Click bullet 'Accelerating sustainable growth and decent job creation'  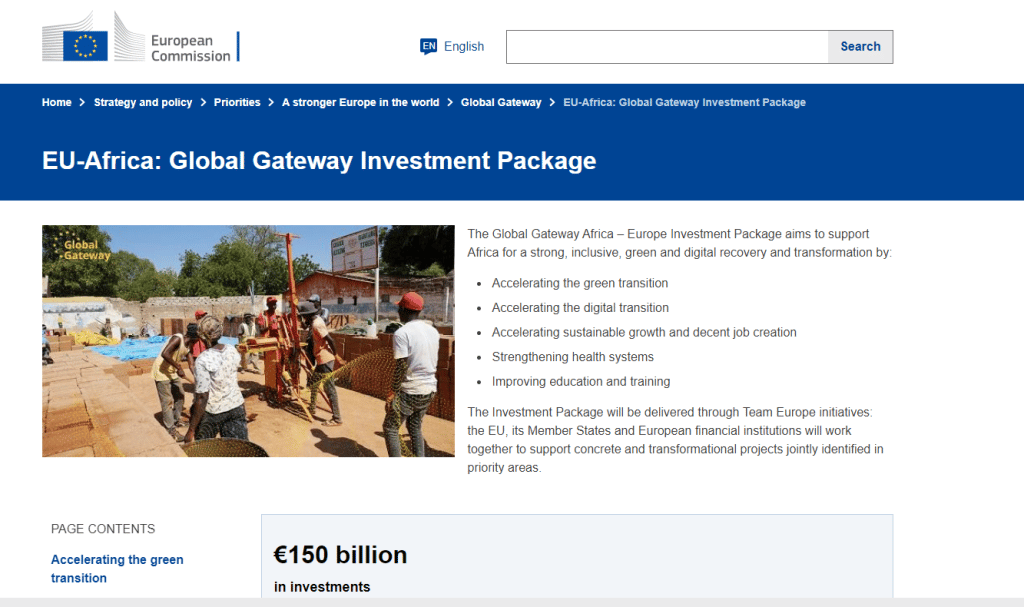(x=644, y=332)
